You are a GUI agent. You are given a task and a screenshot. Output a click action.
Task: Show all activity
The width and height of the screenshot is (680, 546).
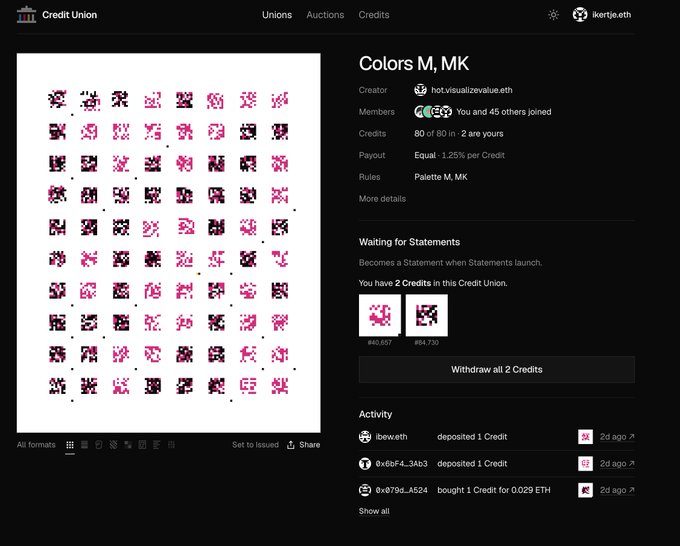tap(374, 511)
